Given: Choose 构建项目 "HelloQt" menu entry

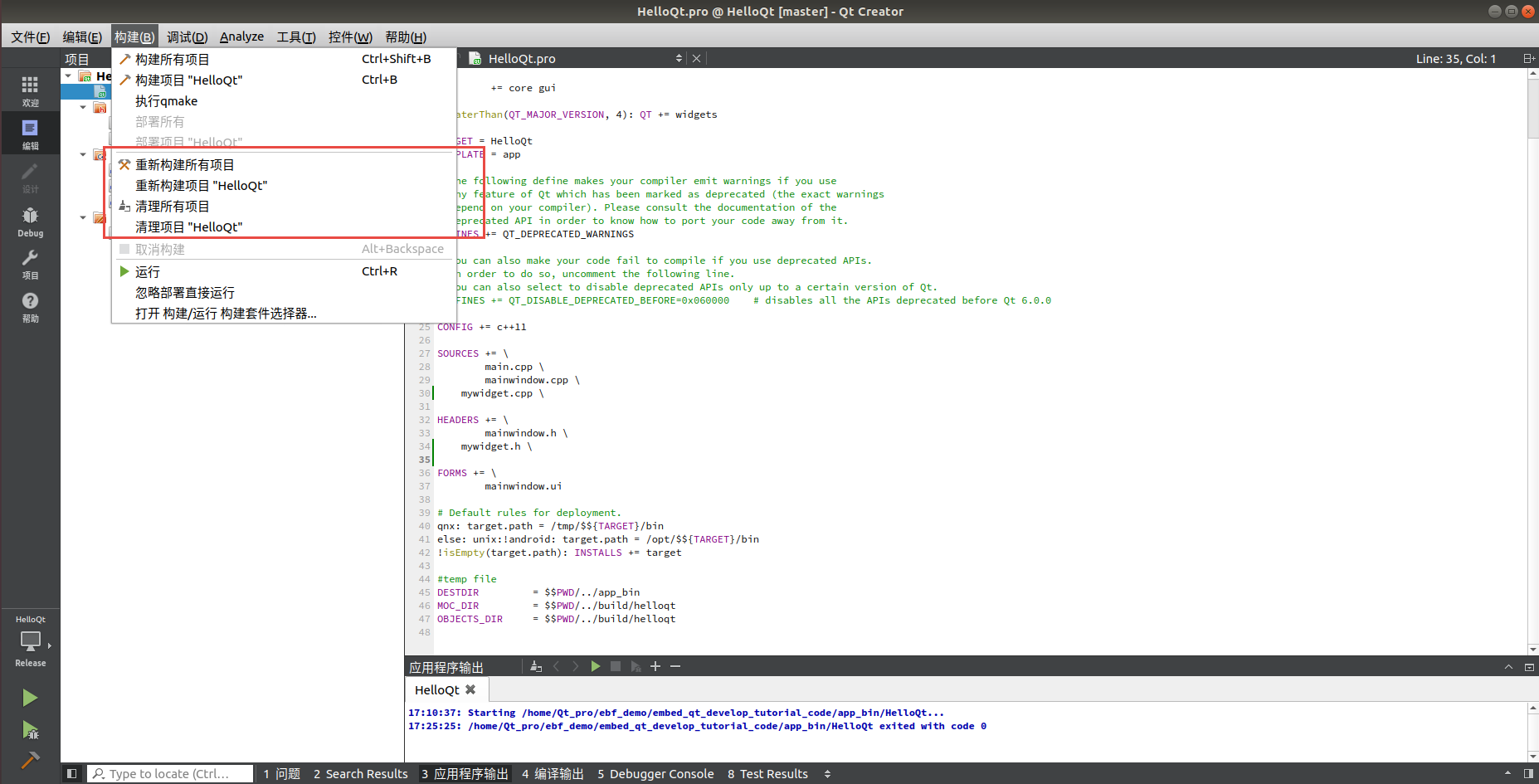Looking at the screenshot, I should (284, 80).
